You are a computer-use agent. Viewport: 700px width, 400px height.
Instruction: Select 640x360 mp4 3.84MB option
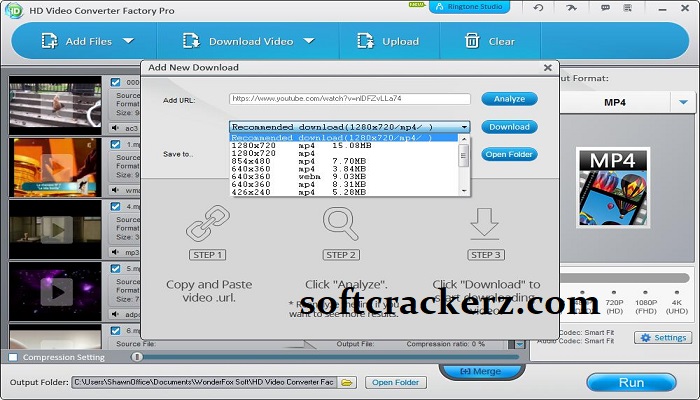click(344, 169)
